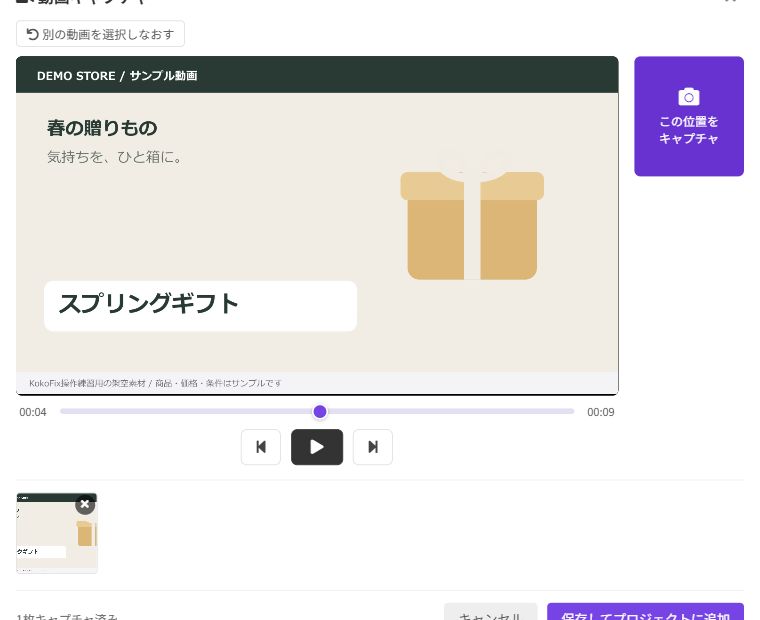
Task: Select the captured frame thumbnail
Action: coord(57,533)
